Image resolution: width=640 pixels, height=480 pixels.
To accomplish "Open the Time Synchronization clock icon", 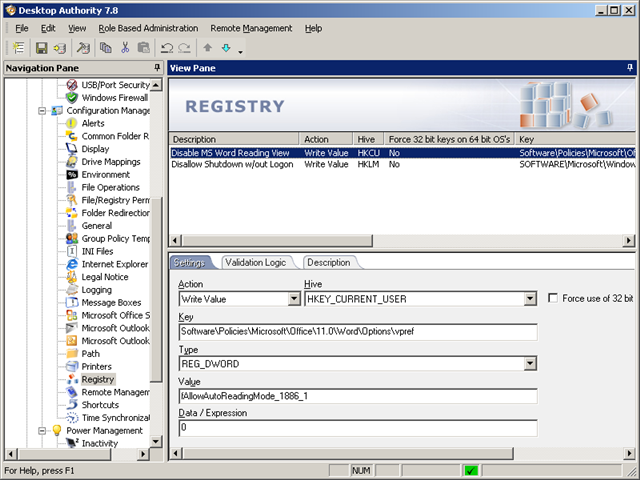I will 72,418.
